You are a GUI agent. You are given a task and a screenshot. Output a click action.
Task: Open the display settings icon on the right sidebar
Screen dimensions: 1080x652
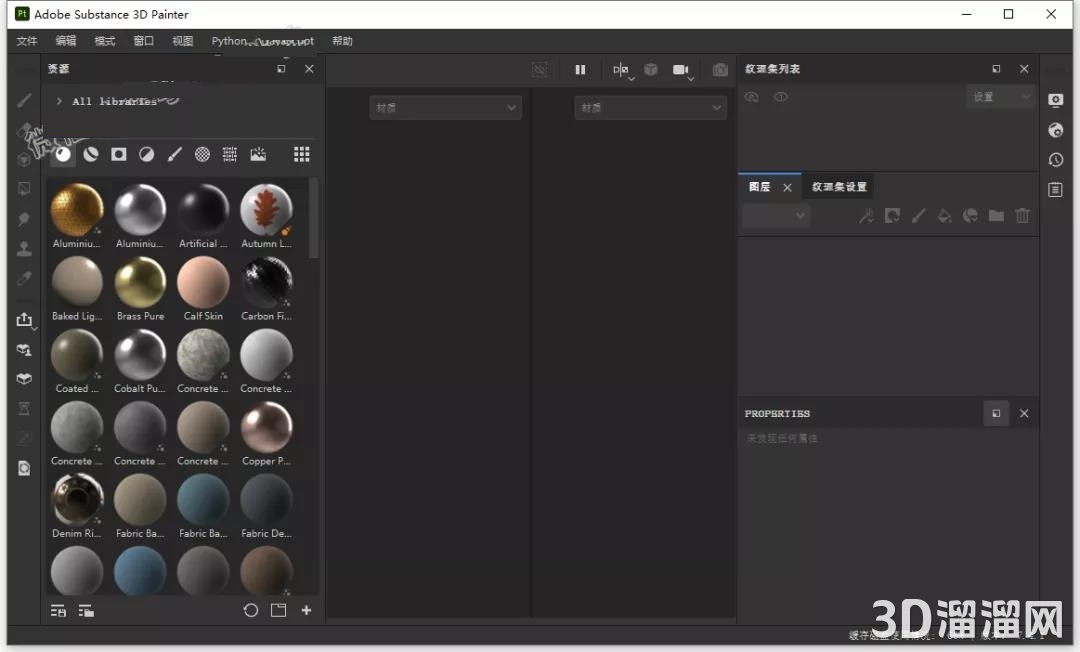1055,100
